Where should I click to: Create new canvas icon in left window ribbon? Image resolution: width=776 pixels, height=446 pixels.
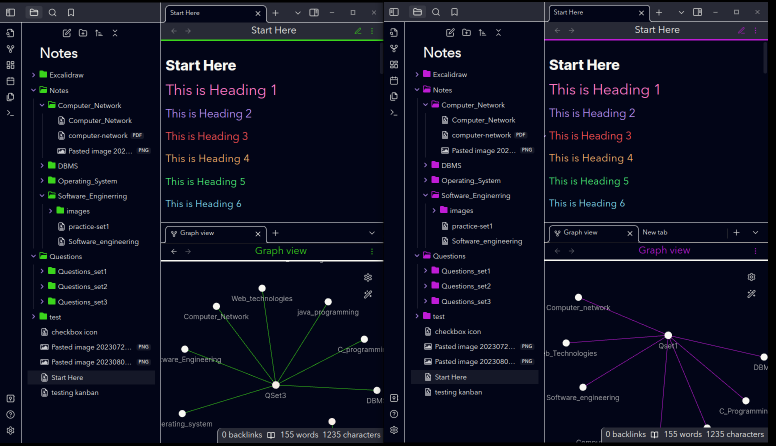10,65
